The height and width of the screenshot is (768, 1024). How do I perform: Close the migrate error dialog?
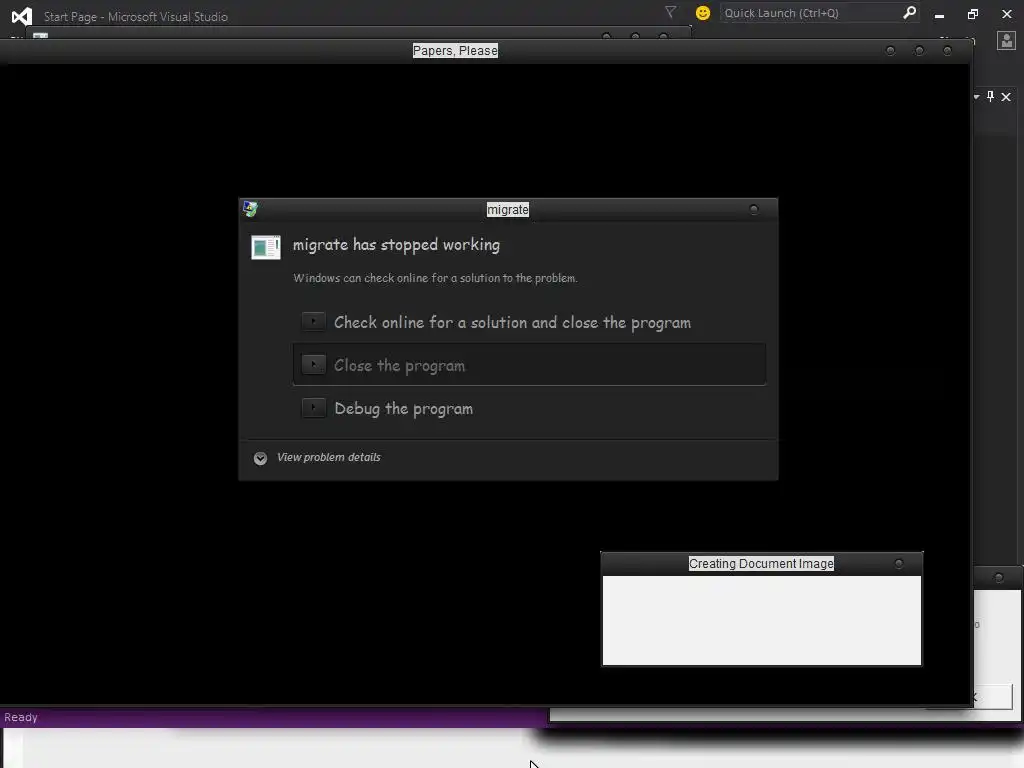pyautogui.click(x=754, y=209)
